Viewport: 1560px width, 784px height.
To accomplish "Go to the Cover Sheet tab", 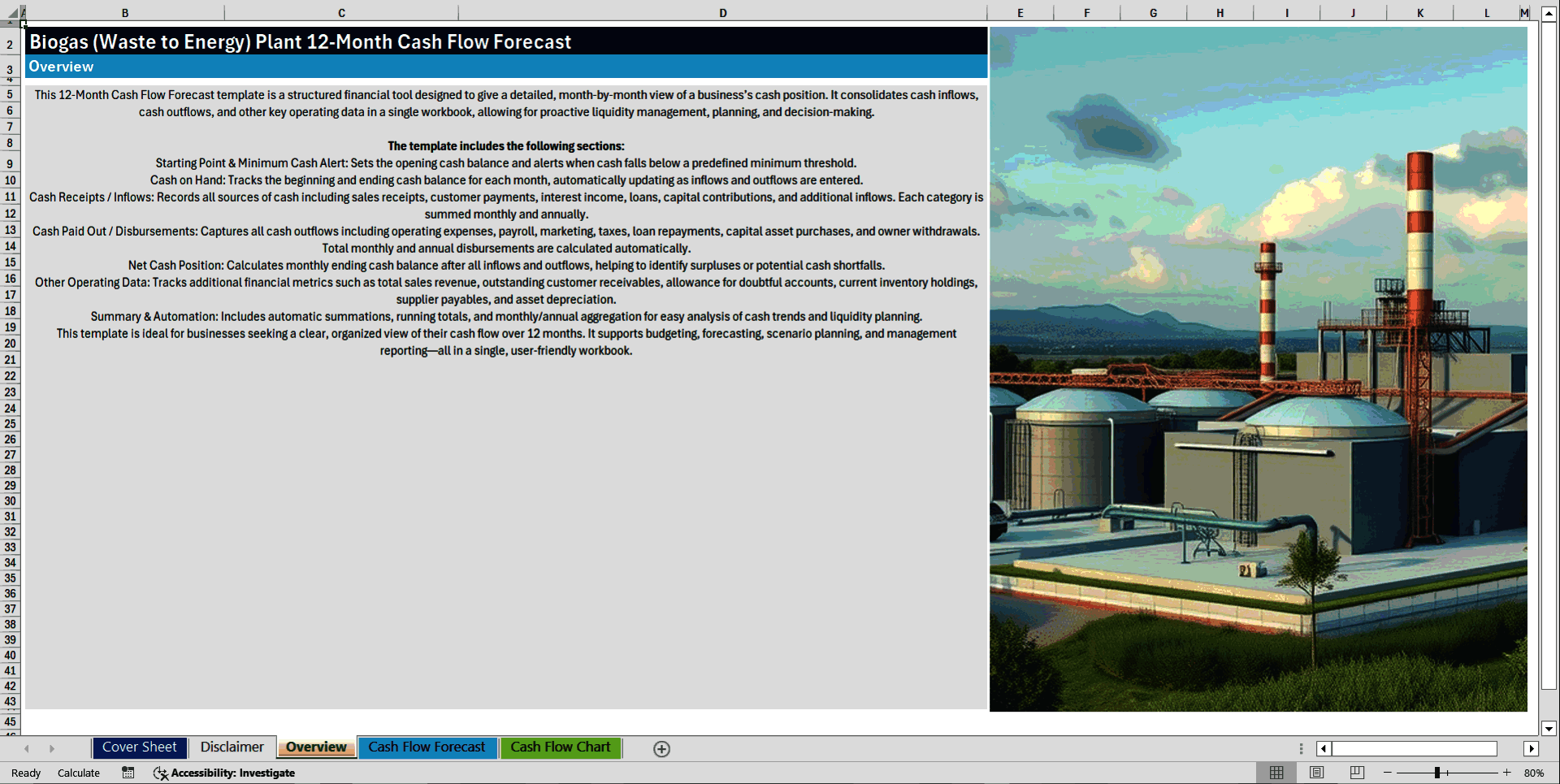I will click(x=139, y=747).
